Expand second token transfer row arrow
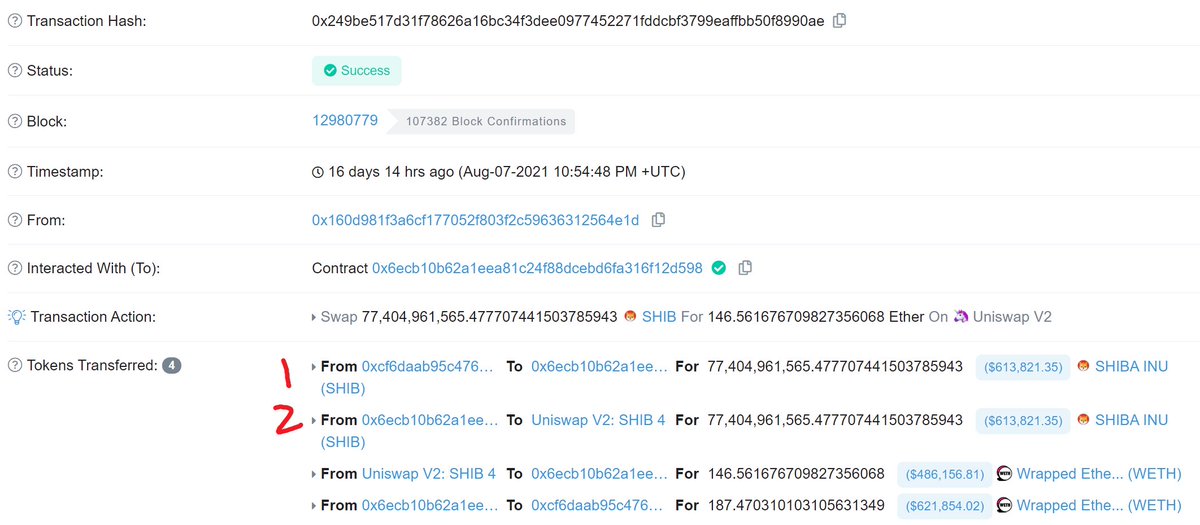The height and width of the screenshot is (525, 1200). pyautogui.click(x=315, y=421)
